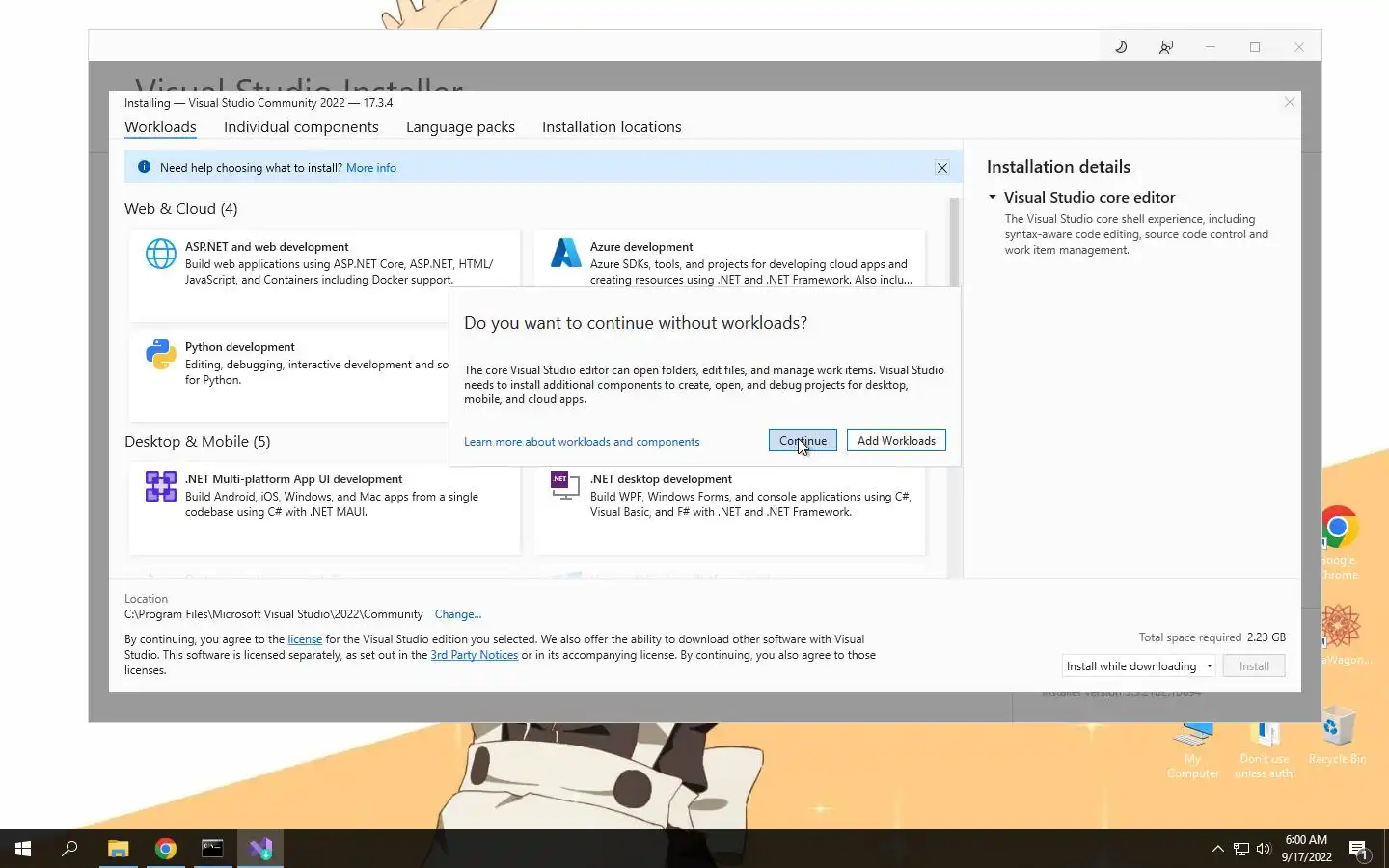This screenshot has width=1389, height=868.
Task: Open the More info link
Action: tap(371, 168)
